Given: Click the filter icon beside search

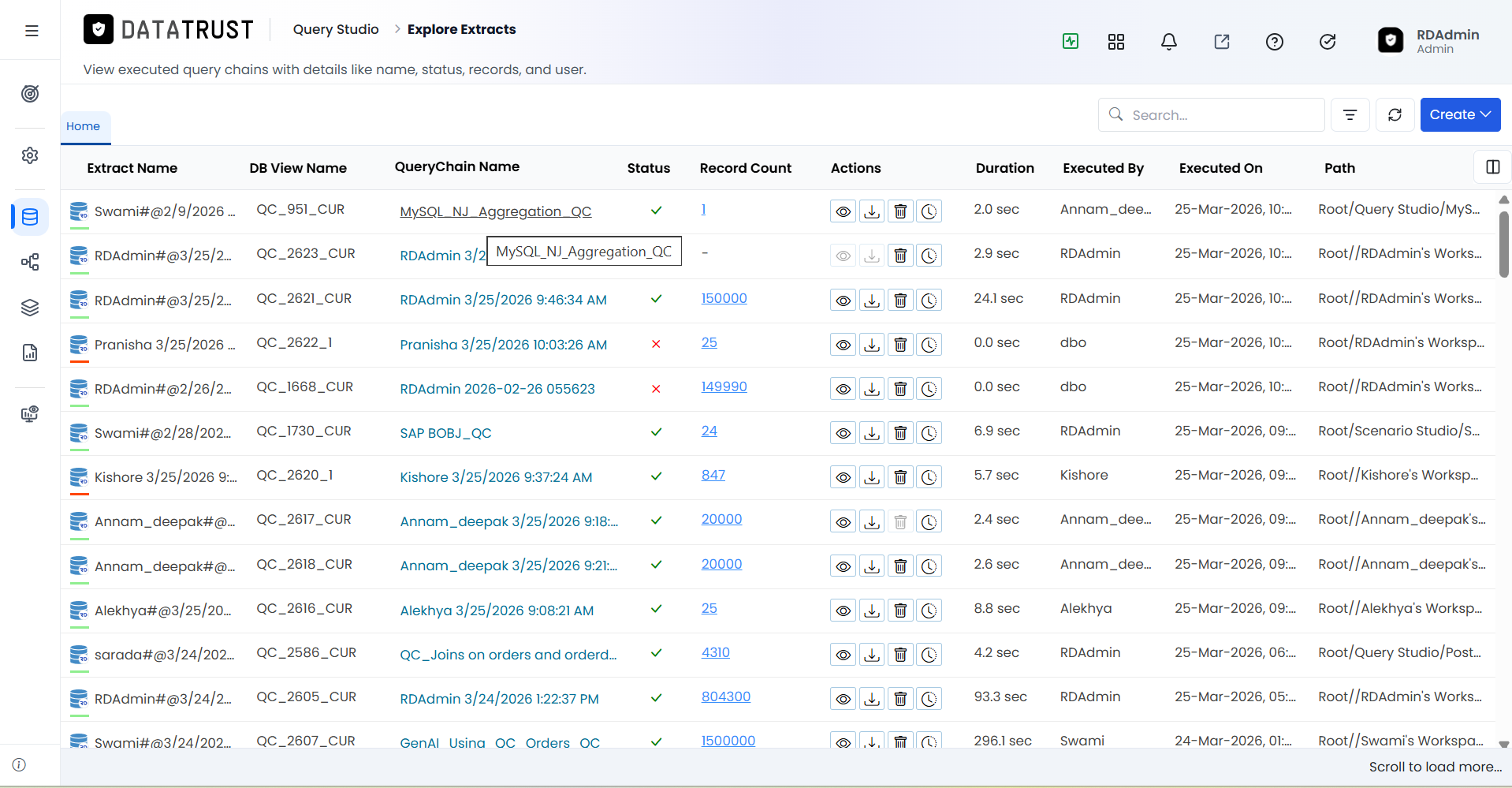Looking at the screenshot, I should 1350,115.
